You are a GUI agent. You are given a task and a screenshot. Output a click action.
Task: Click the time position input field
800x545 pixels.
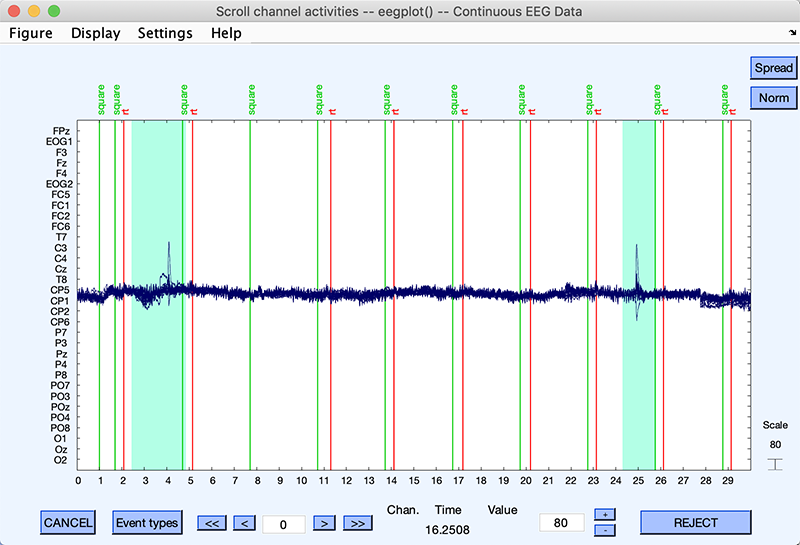[x=284, y=523]
